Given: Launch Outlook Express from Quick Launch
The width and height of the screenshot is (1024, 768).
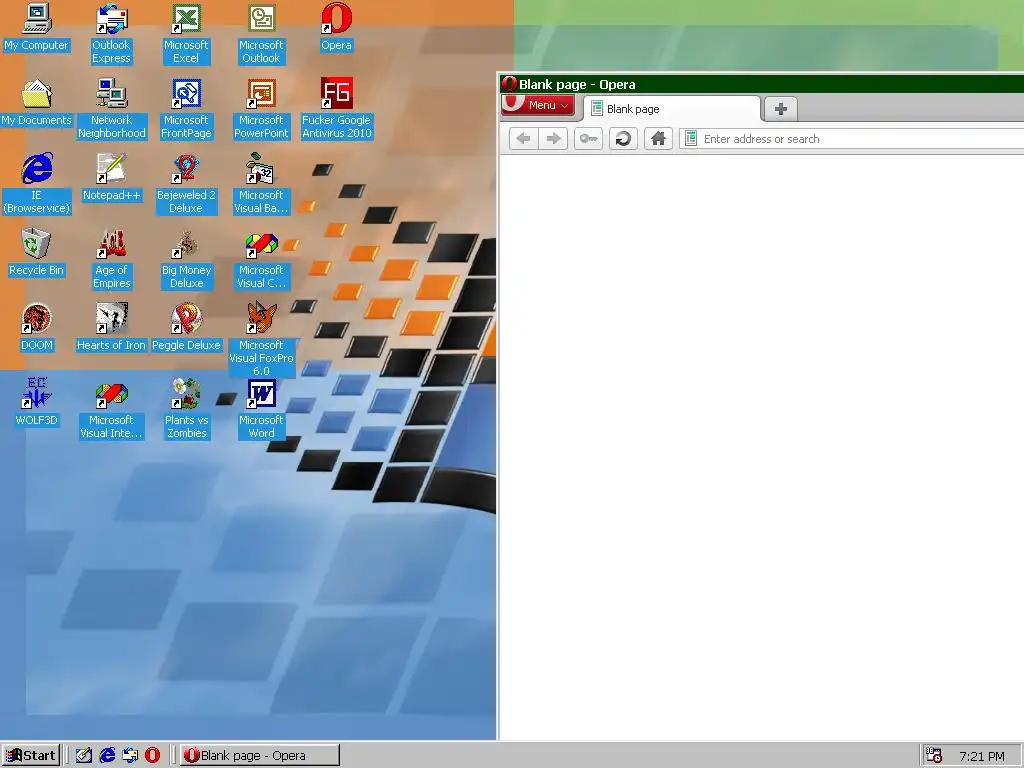Looking at the screenshot, I should pos(130,756).
